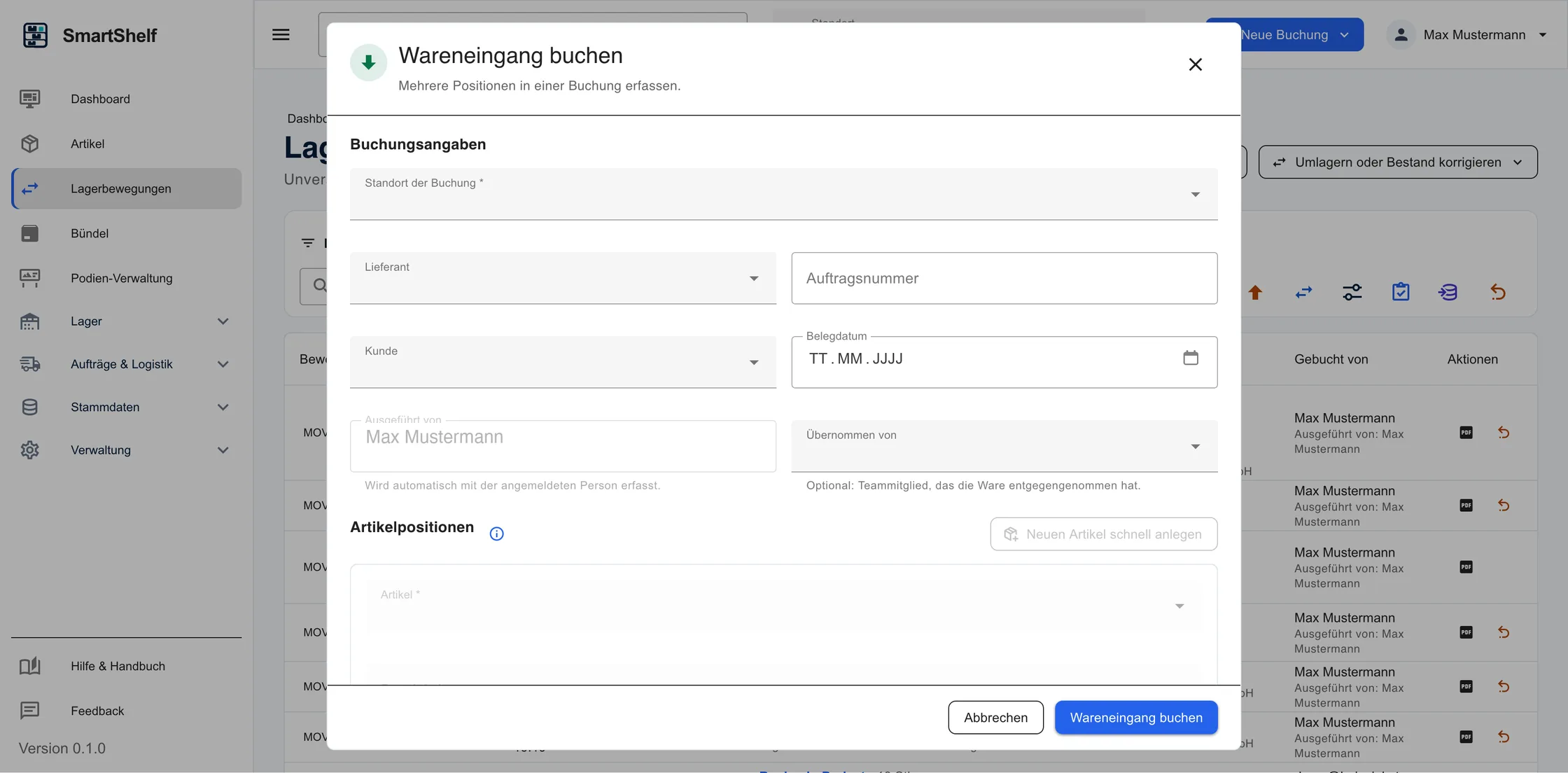Click the user avatar icon

[1401, 34]
